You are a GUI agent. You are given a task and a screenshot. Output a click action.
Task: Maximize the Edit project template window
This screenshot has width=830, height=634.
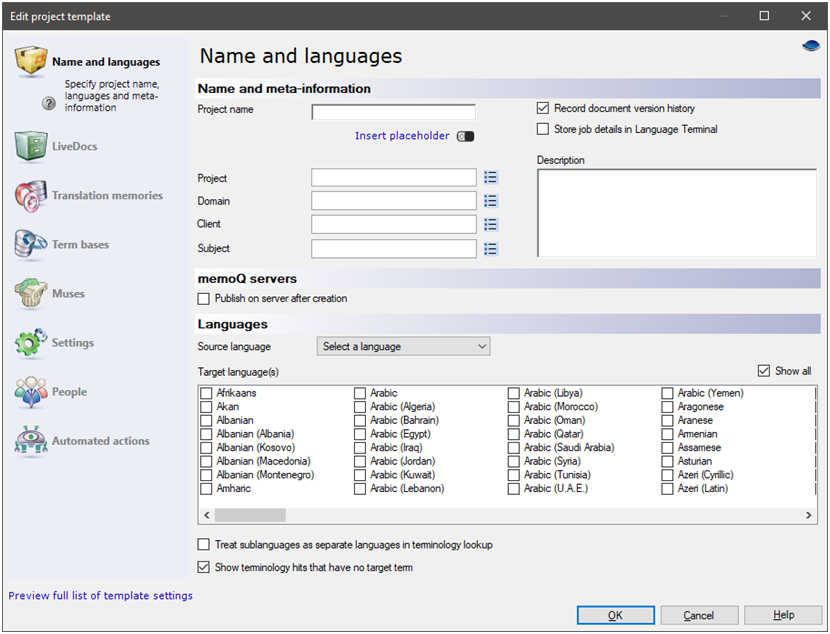[764, 16]
